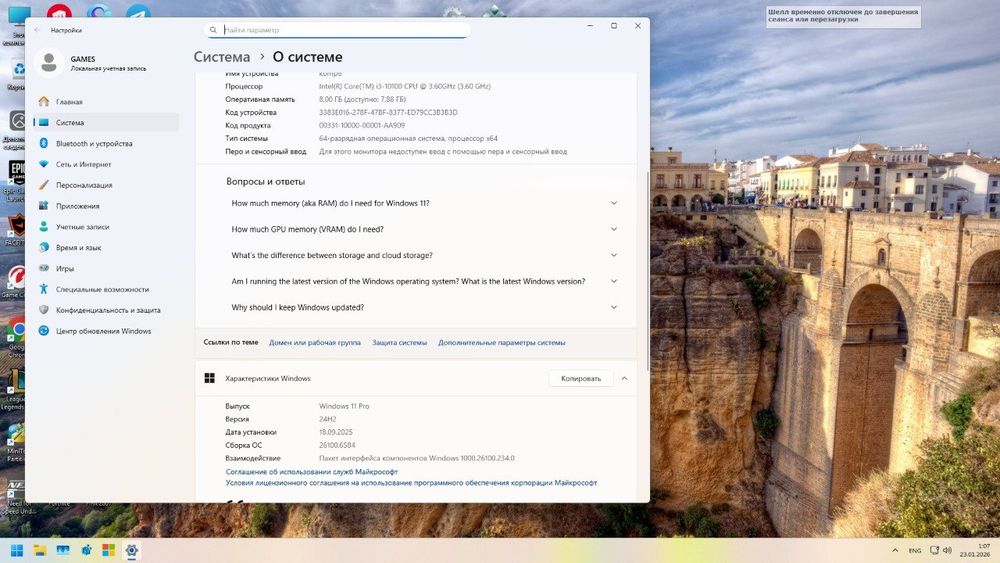Open File Explorer from the taskbar
This screenshot has width=1000, height=563.
pos(40,550)
